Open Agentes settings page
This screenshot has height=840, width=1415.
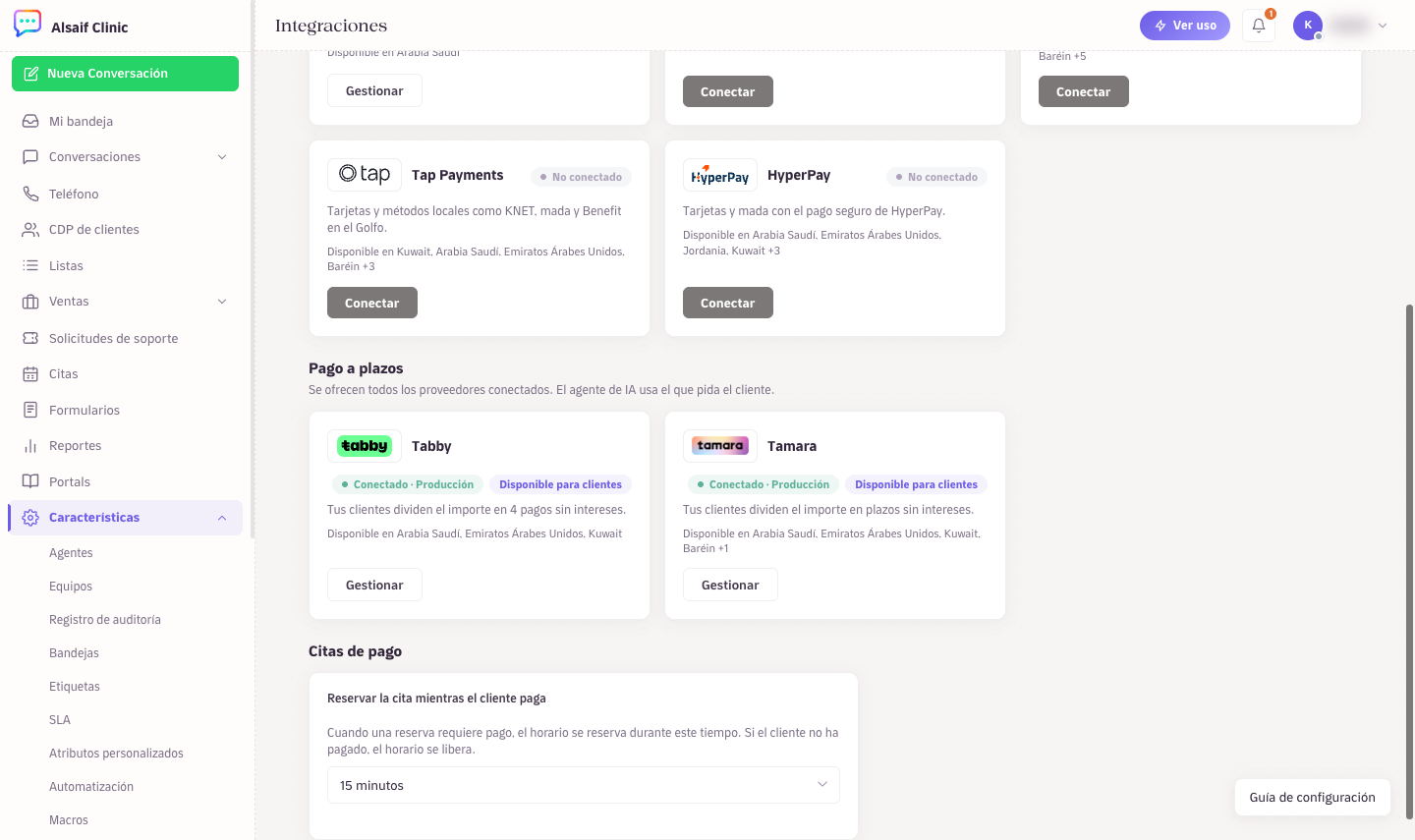point(71,553)
